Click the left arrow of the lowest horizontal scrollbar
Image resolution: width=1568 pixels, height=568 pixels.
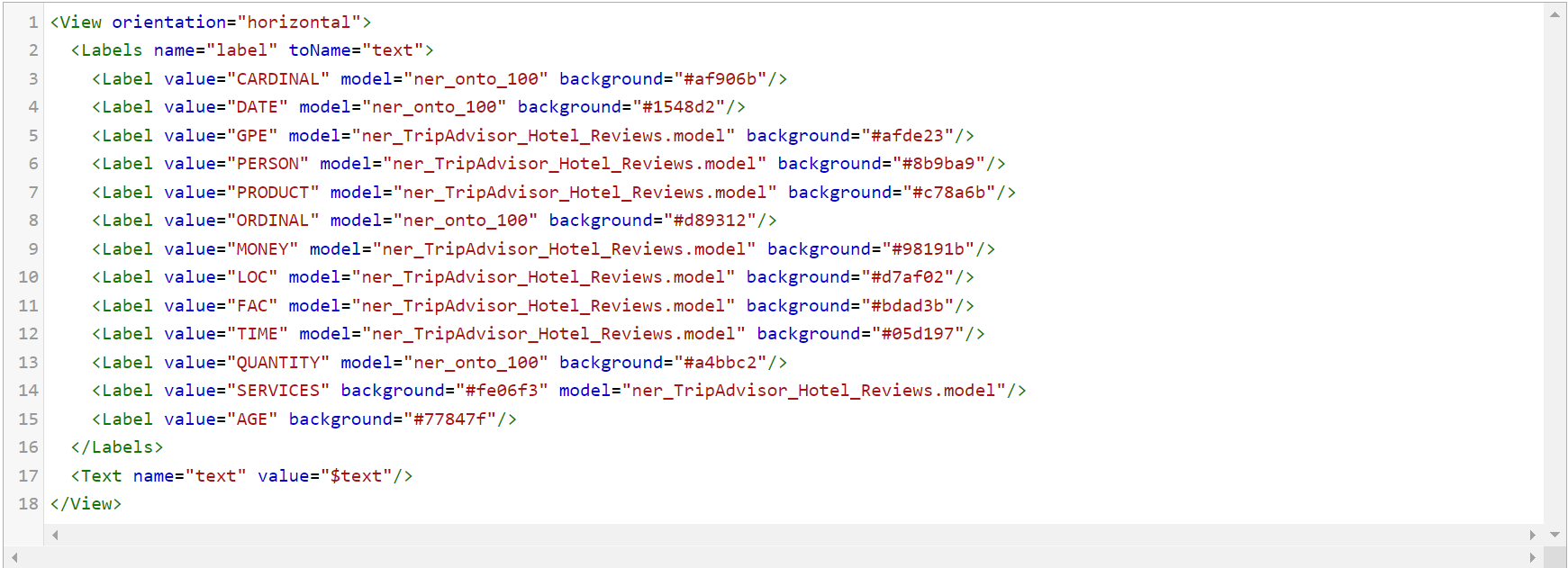pos(14,558)
